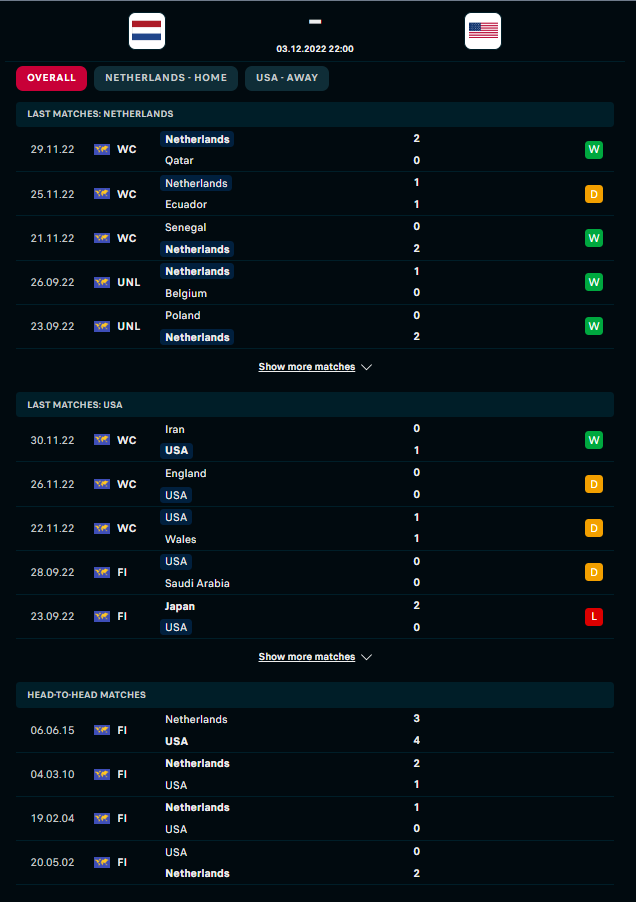
Task: Click the green W badge for Poland–Netherlands
Action: [x=594, y=326]
